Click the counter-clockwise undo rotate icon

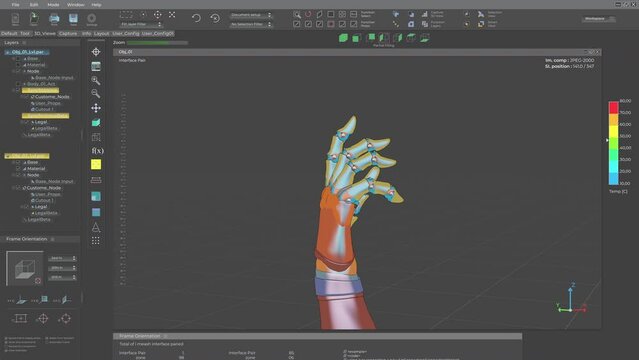[x=196, y=18]
